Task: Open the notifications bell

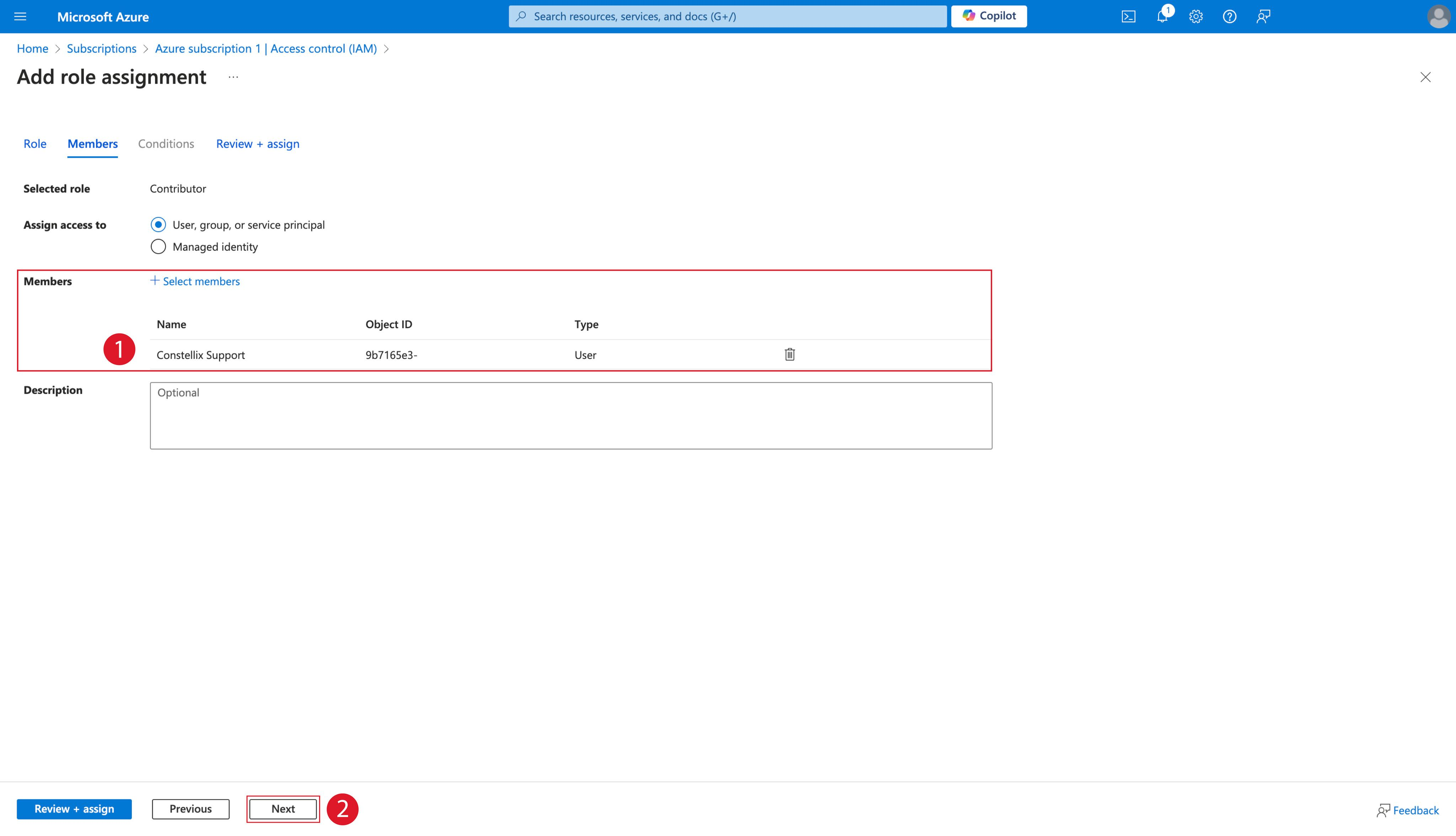Action: [1162, 17]
